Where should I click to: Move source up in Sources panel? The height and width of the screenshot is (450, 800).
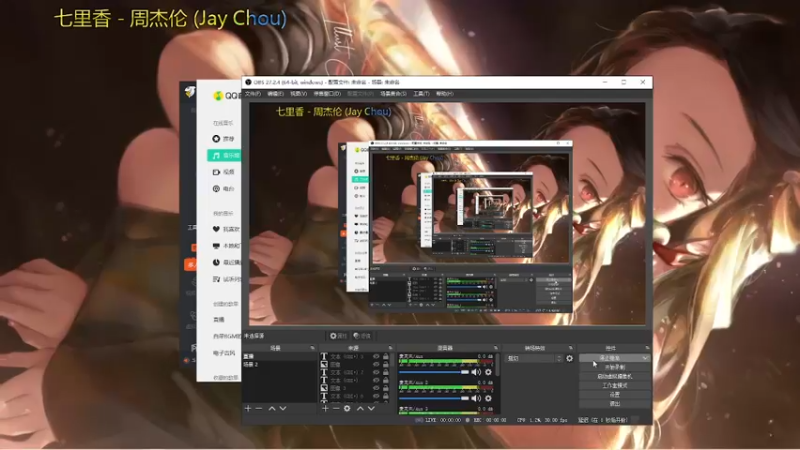pos(360,408)
